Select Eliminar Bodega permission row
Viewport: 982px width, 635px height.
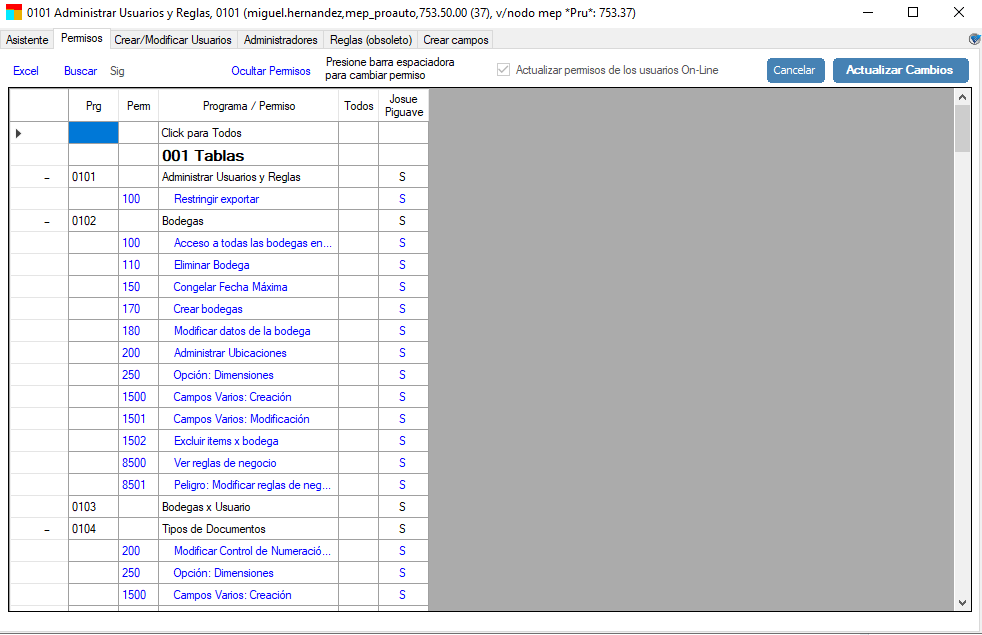click(249, 265)
